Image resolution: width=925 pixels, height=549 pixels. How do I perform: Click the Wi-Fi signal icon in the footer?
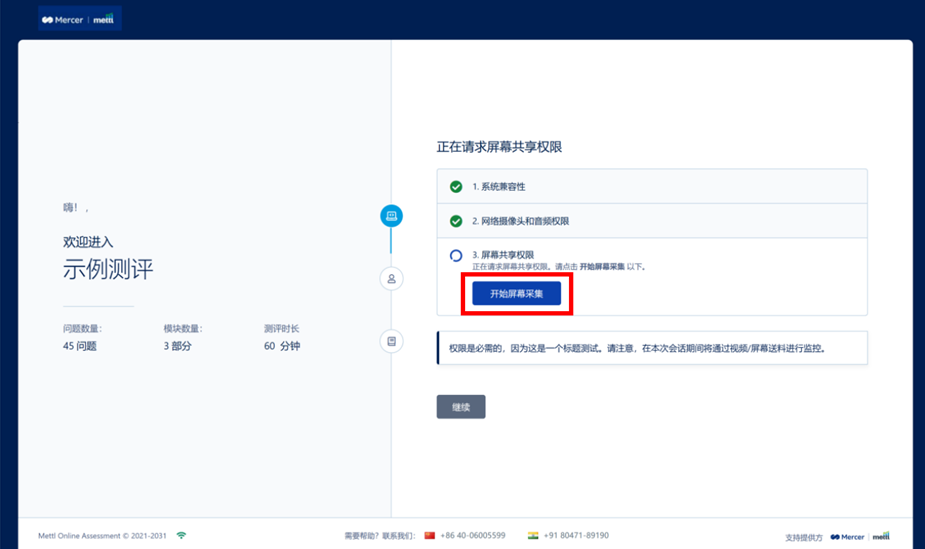[181, 536]
